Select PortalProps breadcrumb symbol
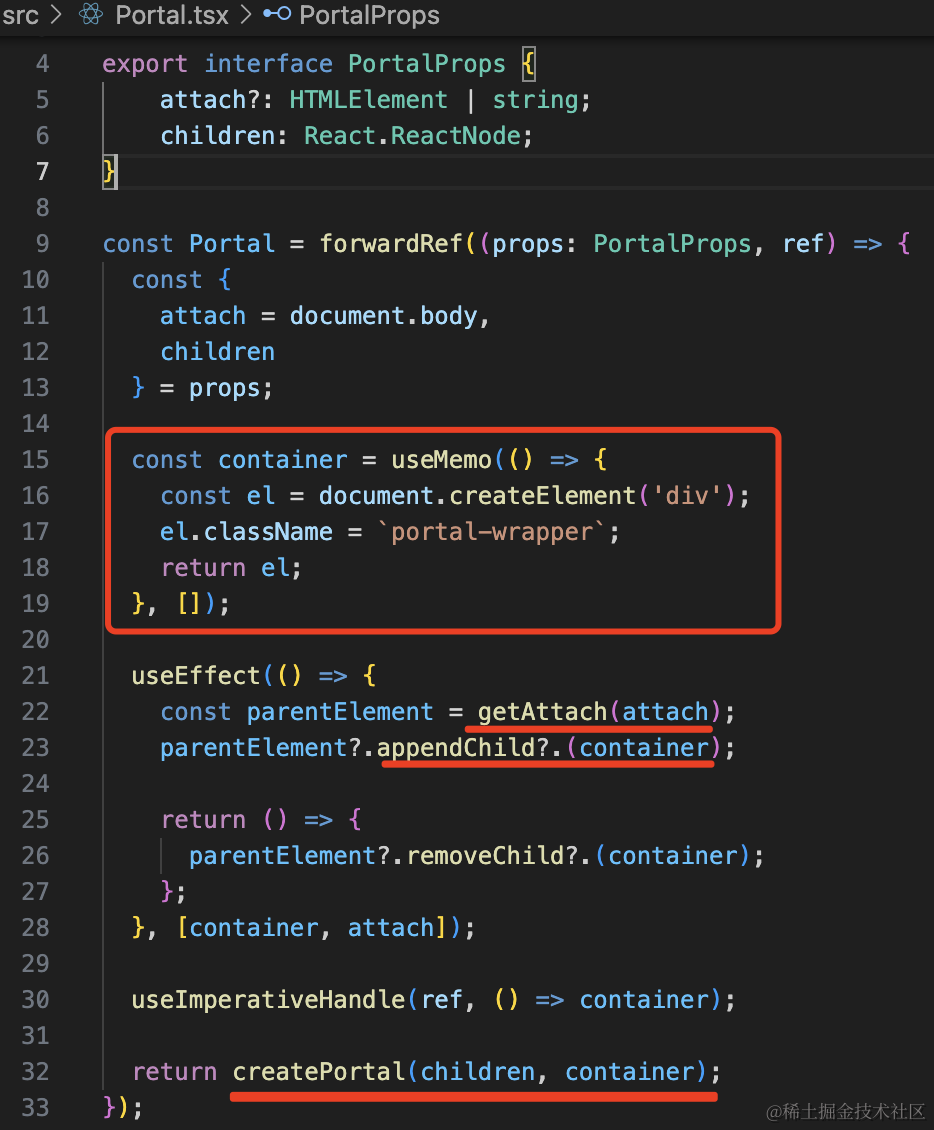 coord(369,14)
